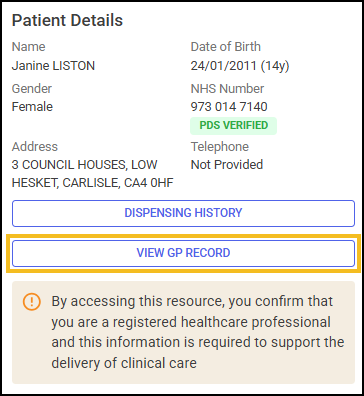Select the NHS Number 973 014 7140
The height and width of the screenshot is (396, 364).
pos(229,107)
